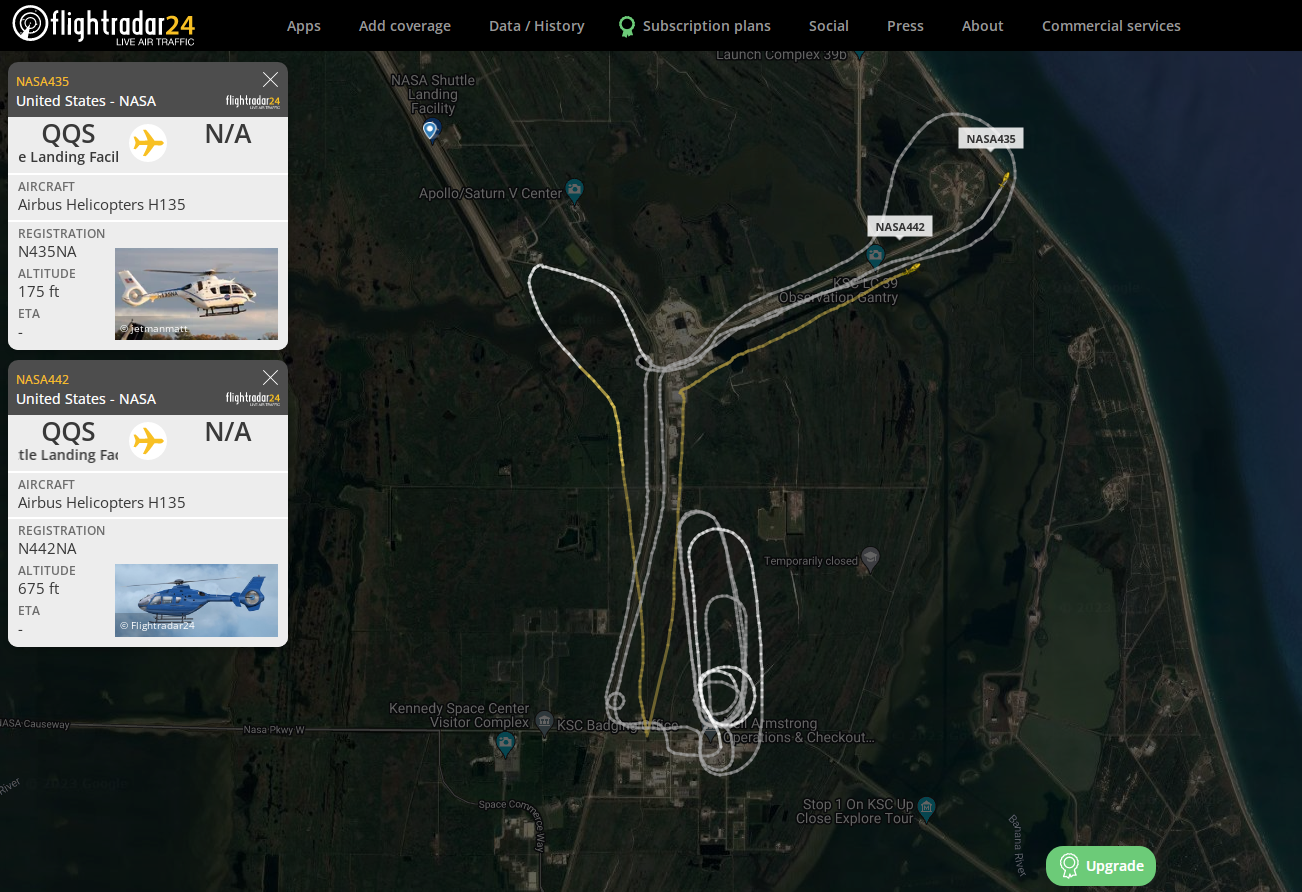Open the white NASA helicopter photo

click(196, 294)
